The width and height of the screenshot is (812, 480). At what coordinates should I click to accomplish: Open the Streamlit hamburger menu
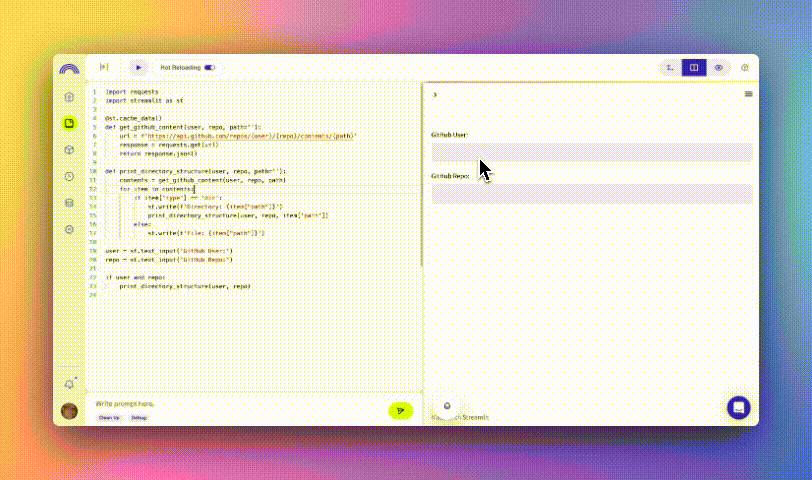coord(748,94)
